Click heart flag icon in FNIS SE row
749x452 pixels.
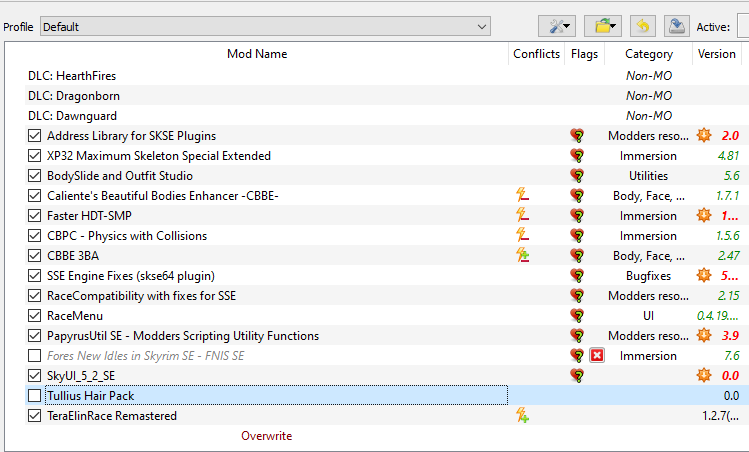(577, 356)
